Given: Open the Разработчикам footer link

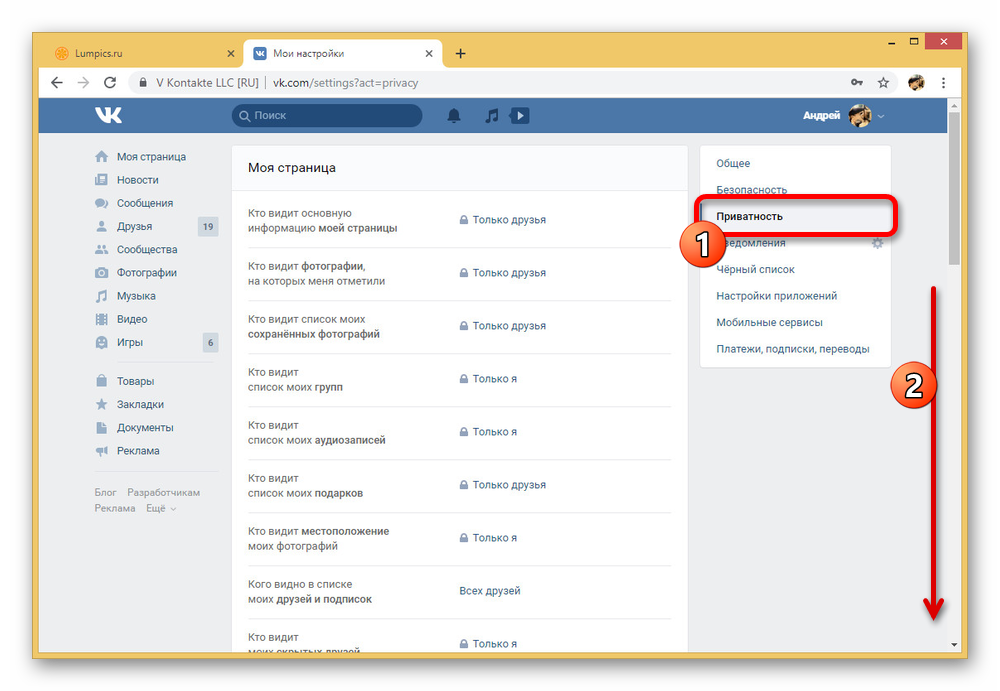Looking at the screenshot, I should 163,492.
